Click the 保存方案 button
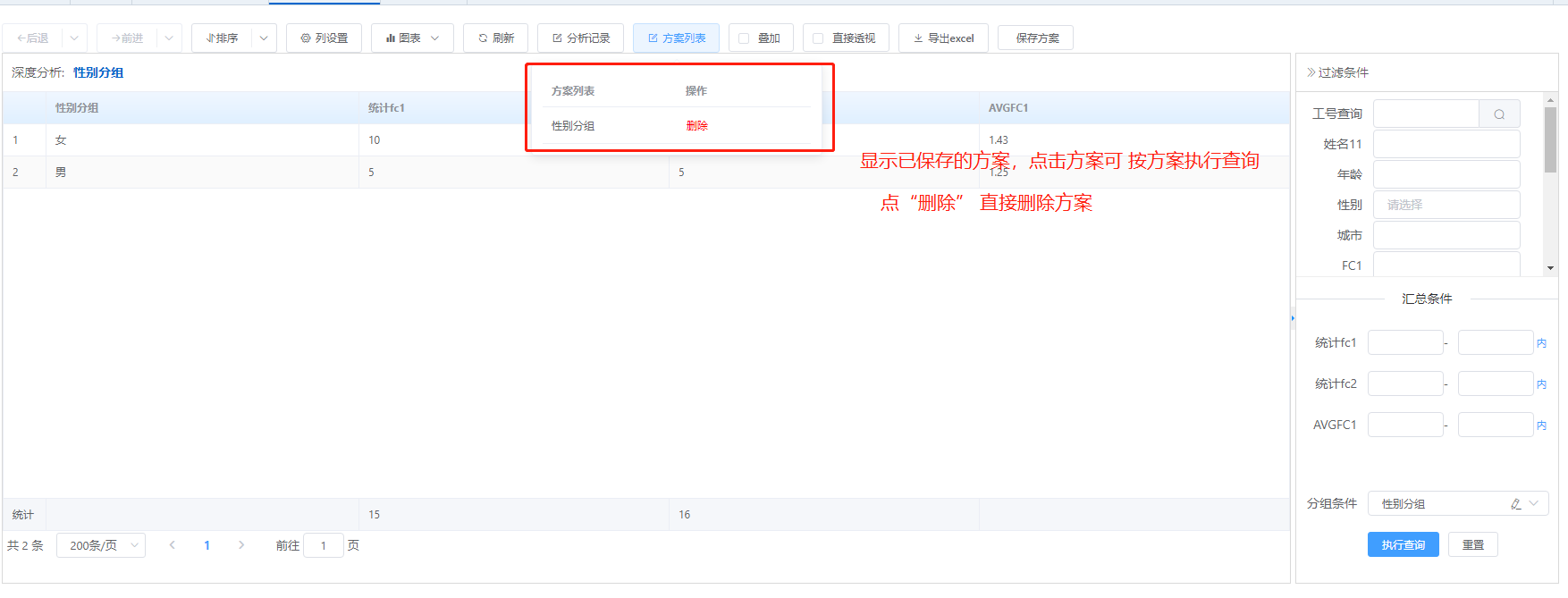Screen dimensions: 1568x598 point(1036,38)
